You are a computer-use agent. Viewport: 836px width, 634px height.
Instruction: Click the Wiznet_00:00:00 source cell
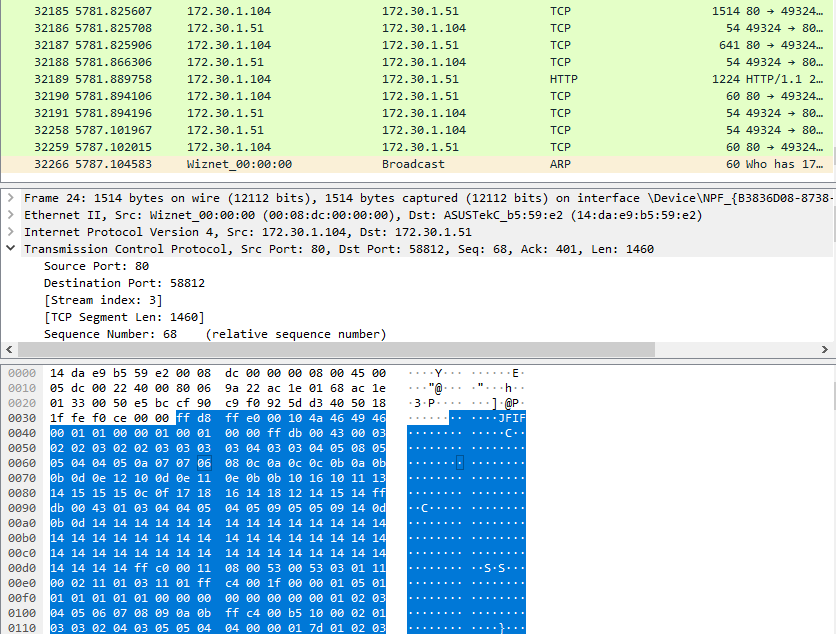[x=239, y=164]
